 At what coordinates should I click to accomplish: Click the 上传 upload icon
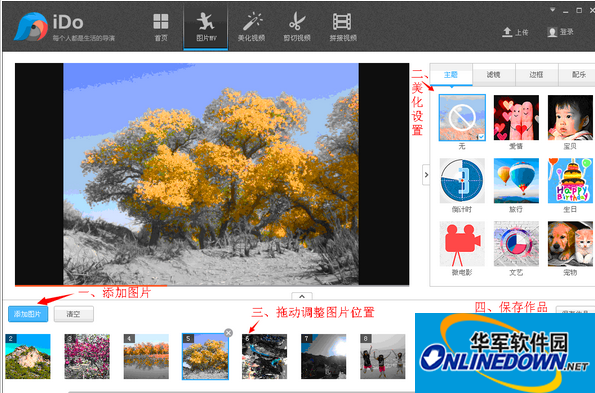click(x=507, y=32)
